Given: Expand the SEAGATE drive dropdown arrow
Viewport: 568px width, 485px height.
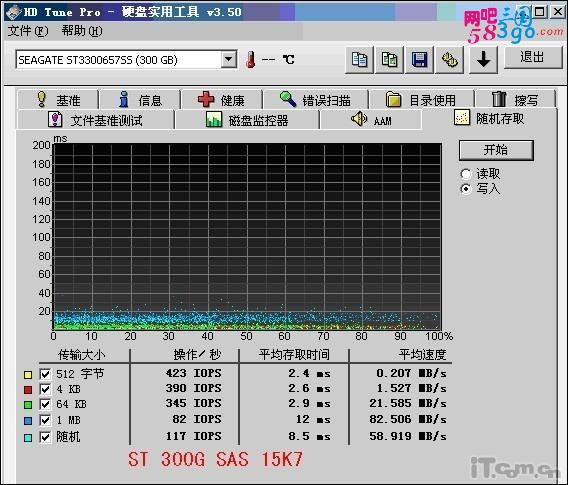Looking at the screenshot, I should point(229,59).
